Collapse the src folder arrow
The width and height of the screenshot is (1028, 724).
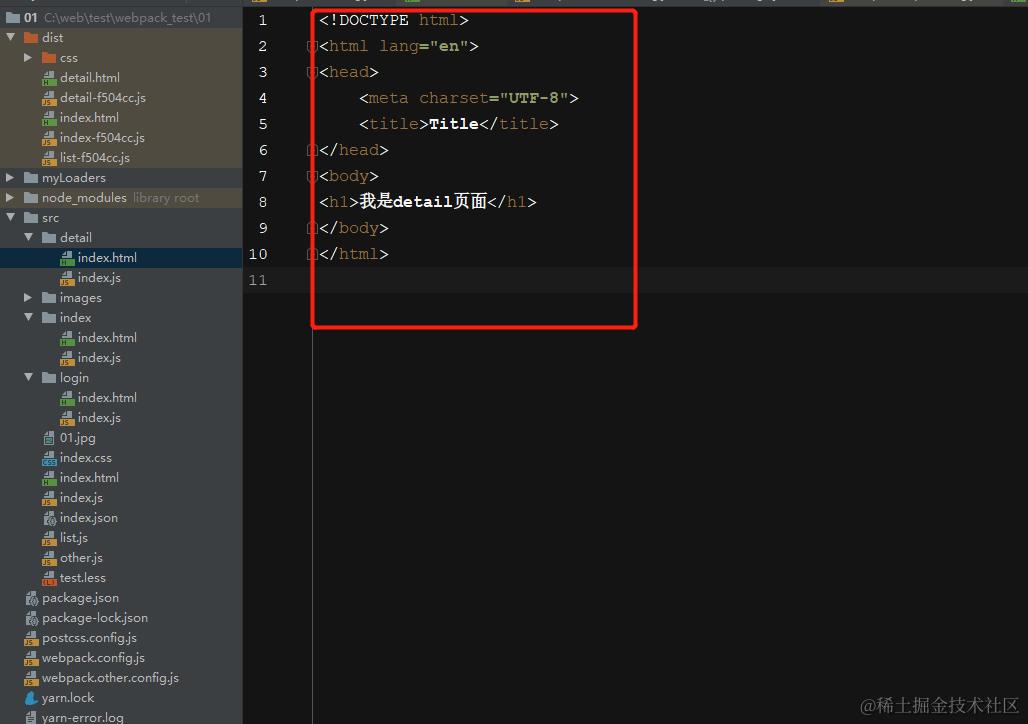click(x=10, y=217)
